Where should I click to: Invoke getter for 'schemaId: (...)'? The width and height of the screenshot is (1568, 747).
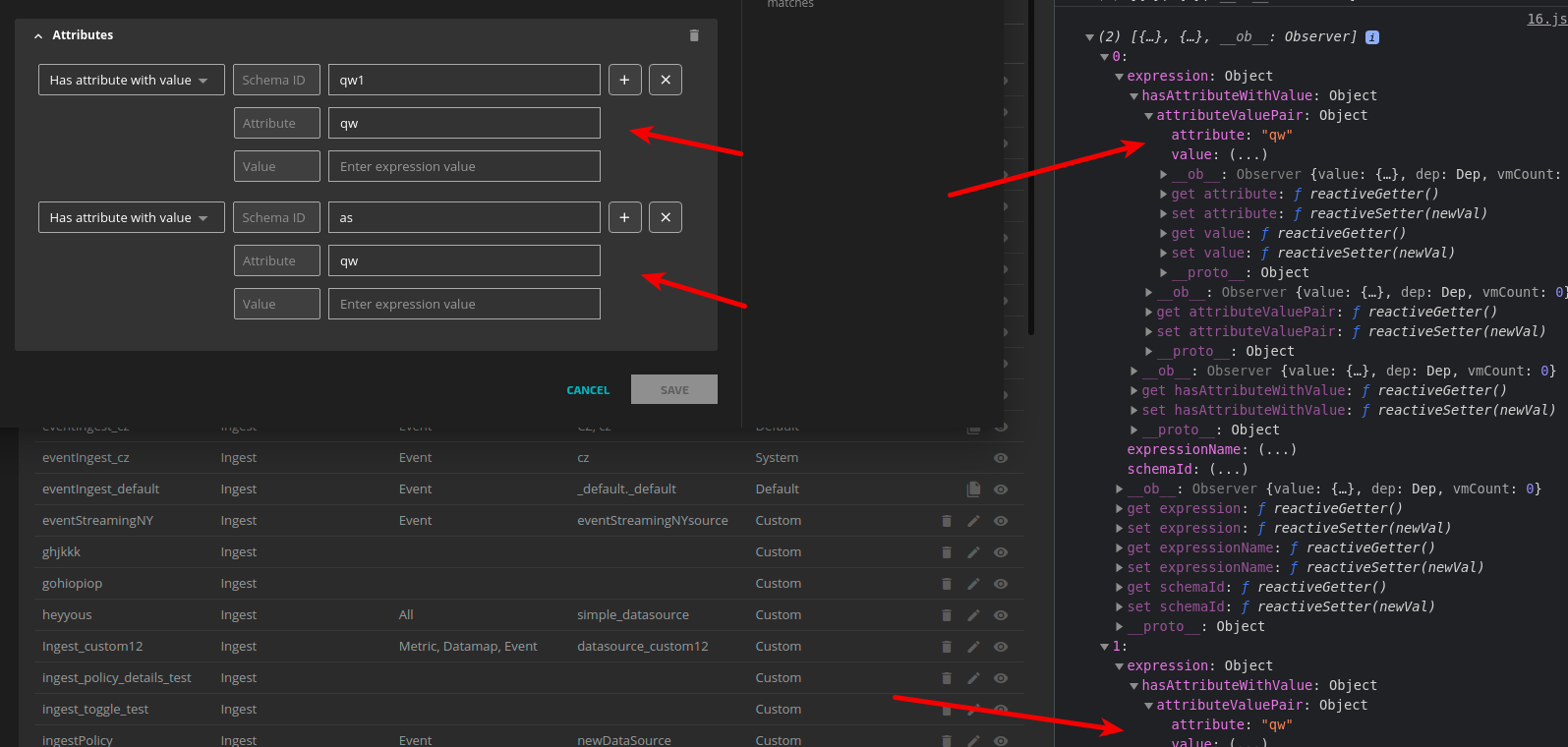[1228, 469]
